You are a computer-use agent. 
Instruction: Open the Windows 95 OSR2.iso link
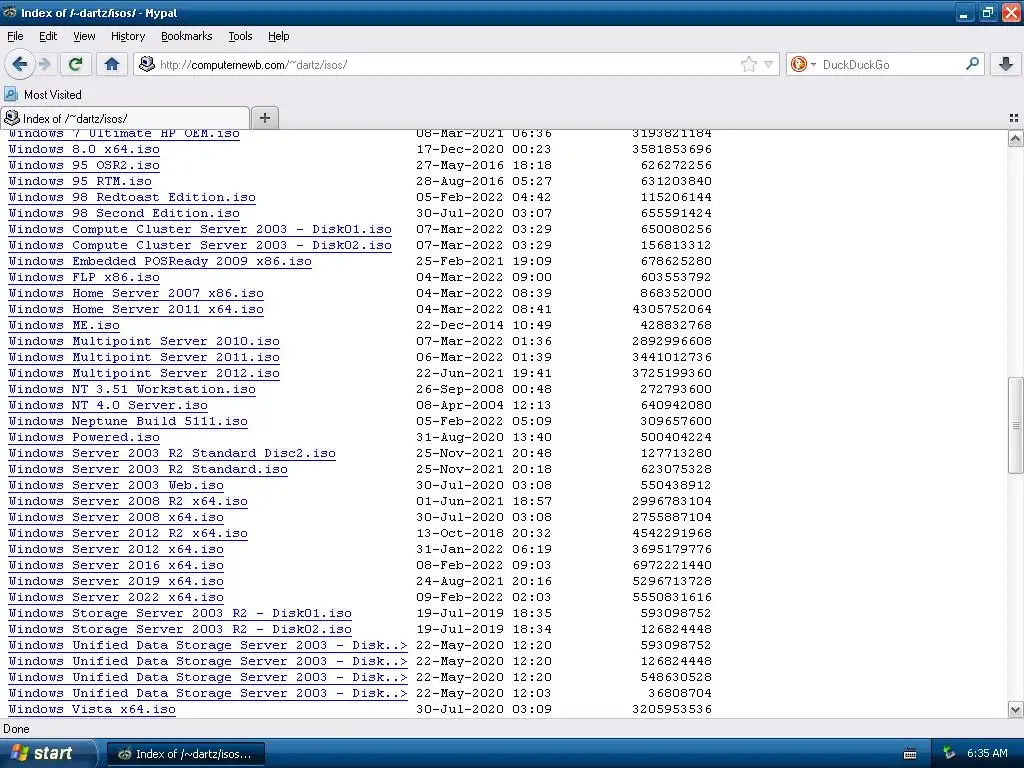(84, 165)
